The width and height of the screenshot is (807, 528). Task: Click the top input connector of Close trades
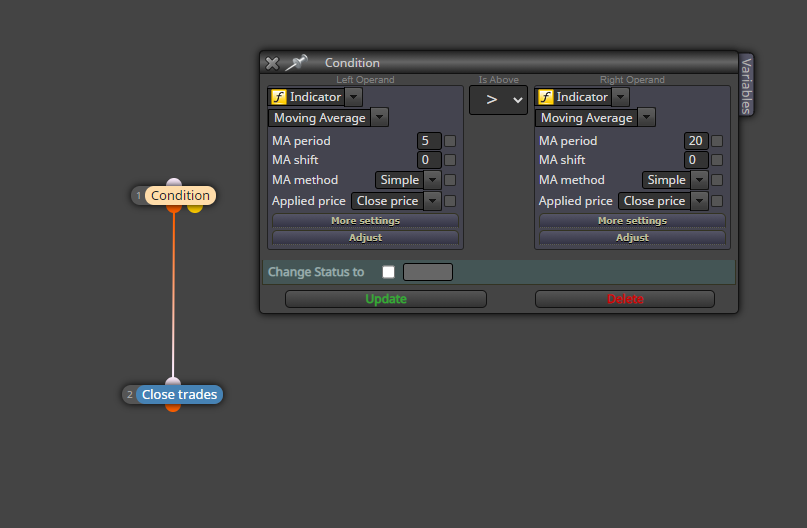point(173,381)
